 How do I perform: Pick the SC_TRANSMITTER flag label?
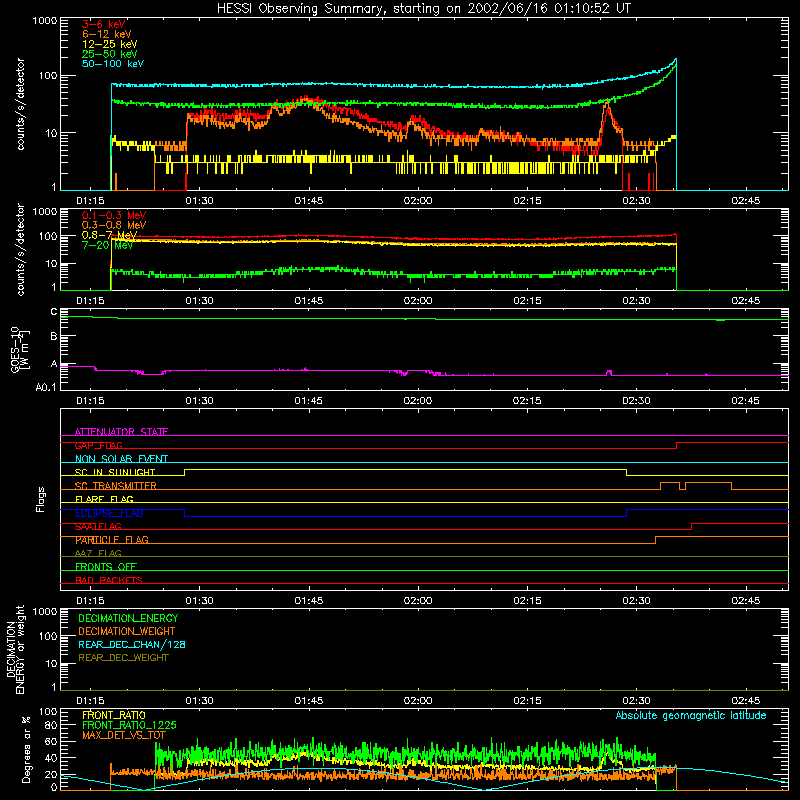(x=115, y=486)
